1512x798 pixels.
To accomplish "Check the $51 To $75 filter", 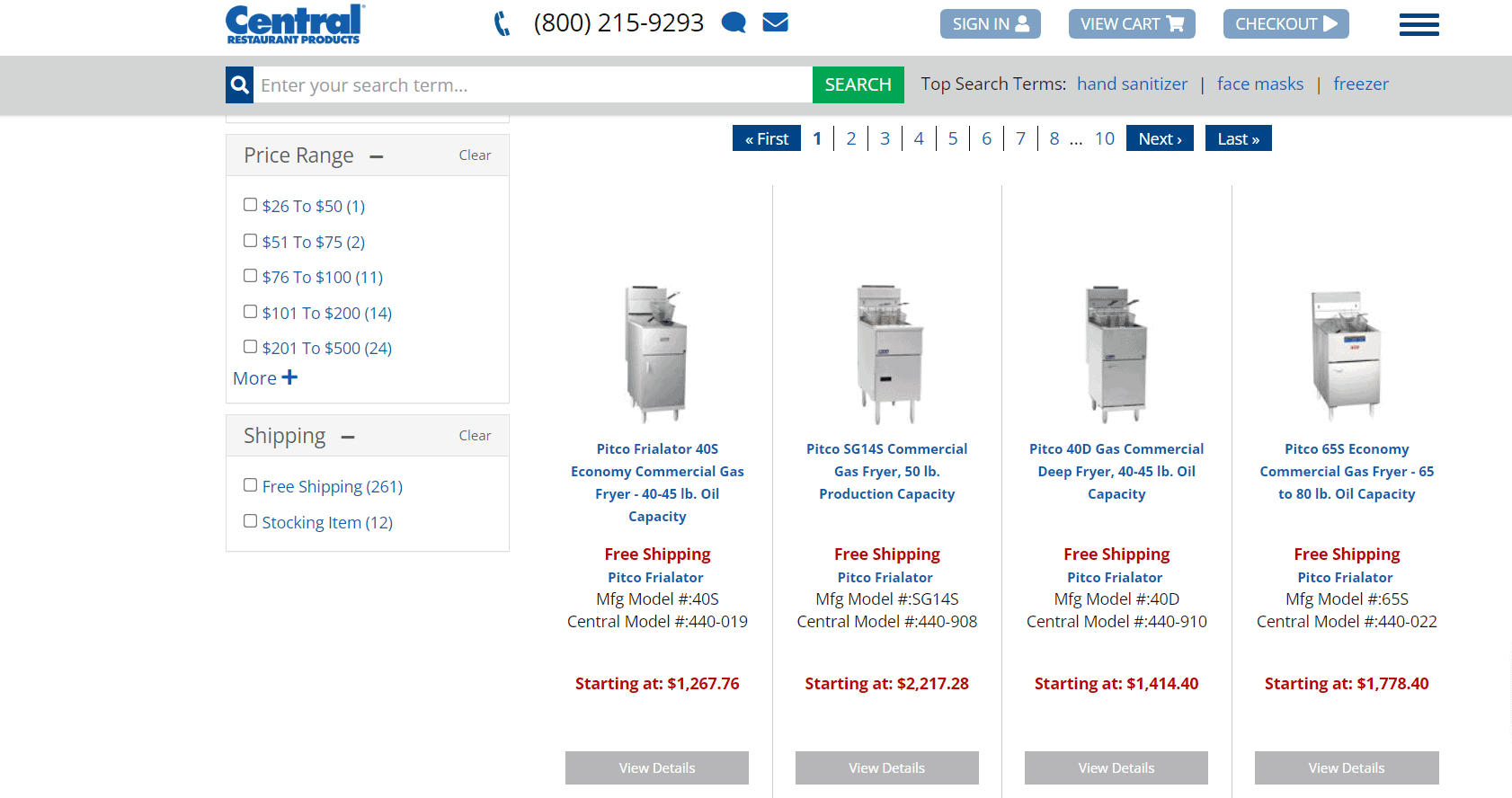I will pos(250,241).
